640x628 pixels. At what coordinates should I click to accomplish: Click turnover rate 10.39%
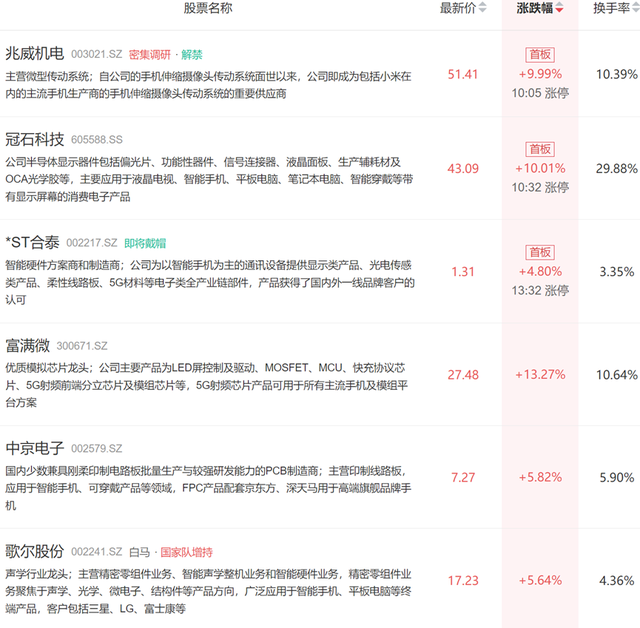pos(616,74)
